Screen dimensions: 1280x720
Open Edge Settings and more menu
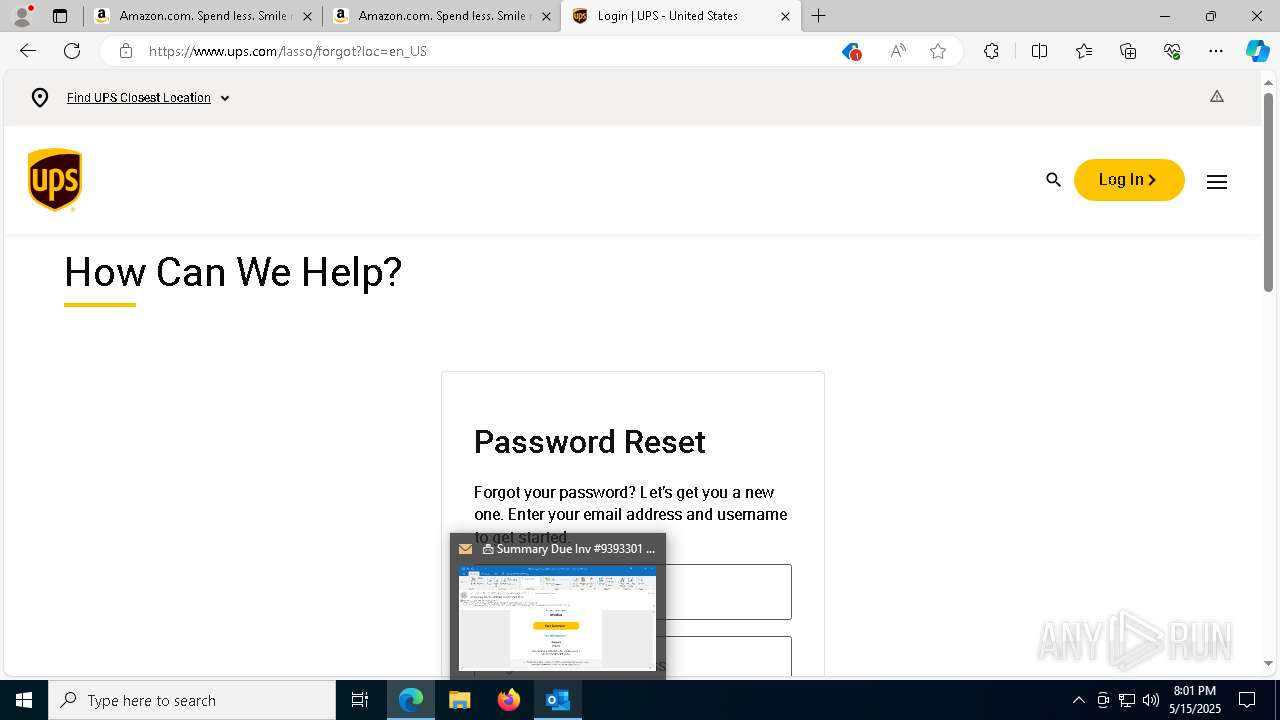coord(1216,51)
